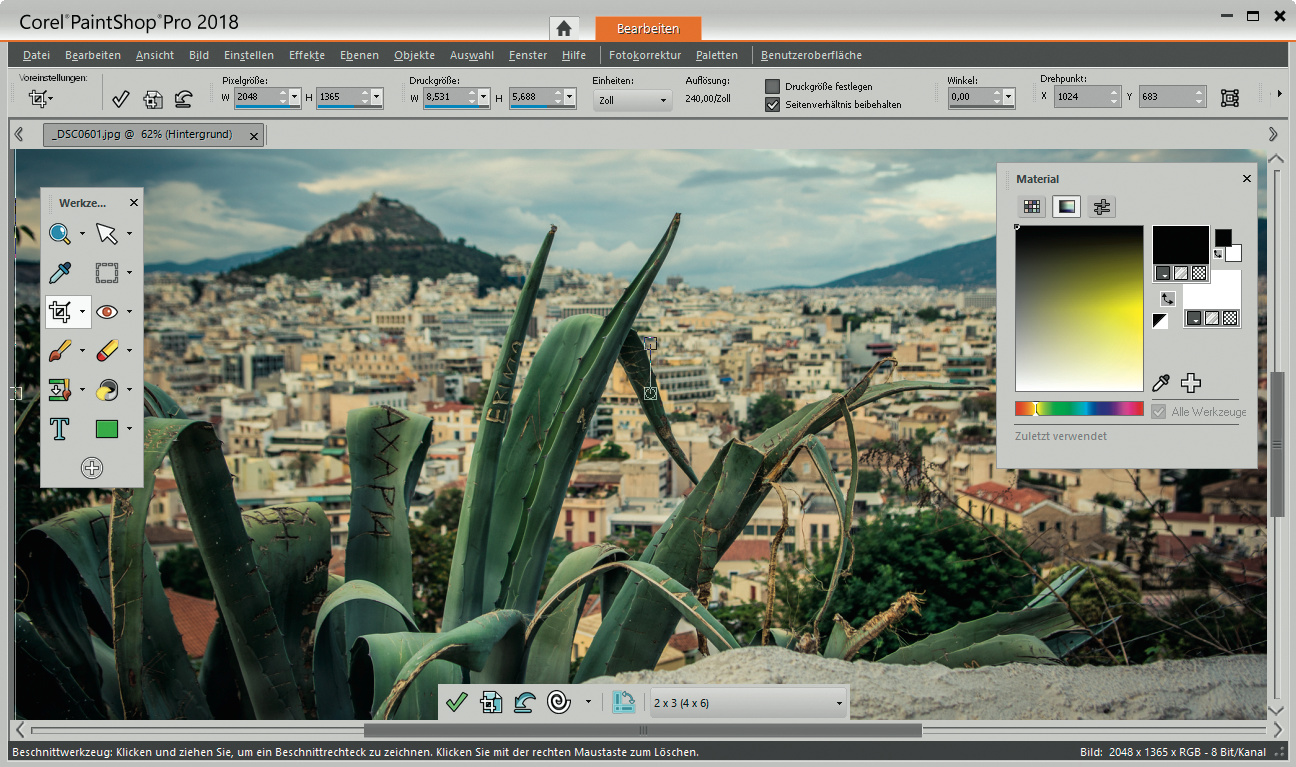Select the Dropper eyedropper tool in Werkzeuge
The width and height of the screenshot is (1296, 767).
[60, 273]
